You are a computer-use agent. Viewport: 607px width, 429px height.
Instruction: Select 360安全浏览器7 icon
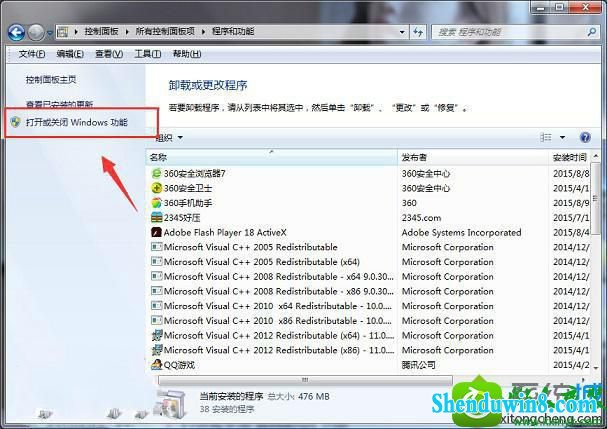click(156, 173)
